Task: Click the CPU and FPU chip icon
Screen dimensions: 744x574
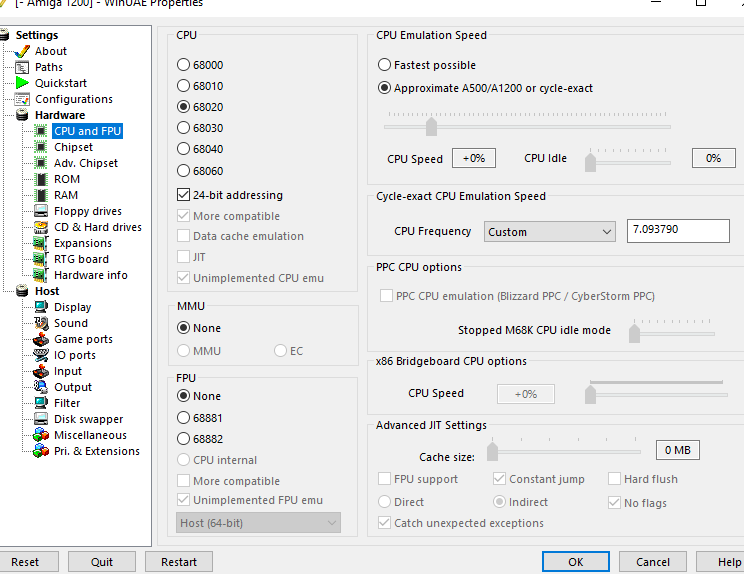Action: (41, 131)
